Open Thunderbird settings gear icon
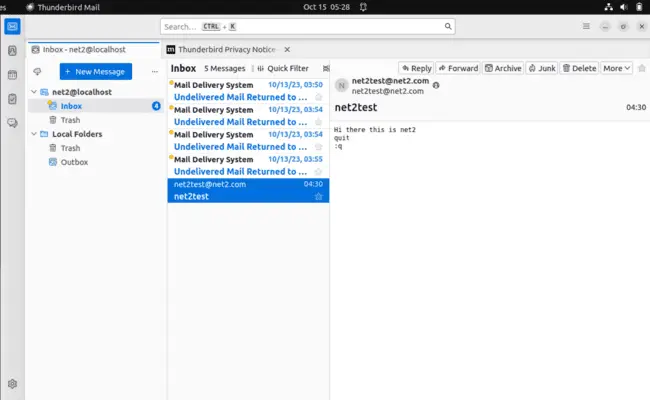This screenshot has height=400, width=650. click(12, 384)
